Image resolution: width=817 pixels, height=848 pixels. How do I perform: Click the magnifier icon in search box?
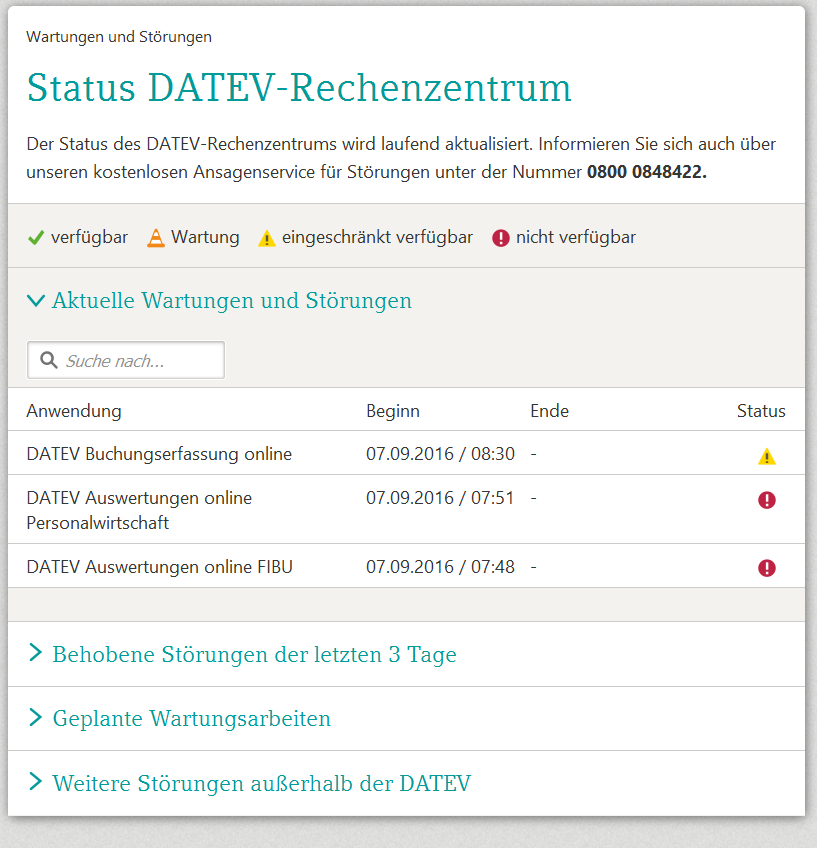point(47,360)
